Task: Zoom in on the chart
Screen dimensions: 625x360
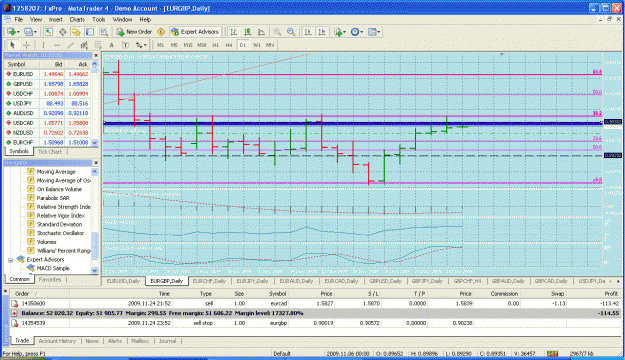Action: (x=277, y=32)
